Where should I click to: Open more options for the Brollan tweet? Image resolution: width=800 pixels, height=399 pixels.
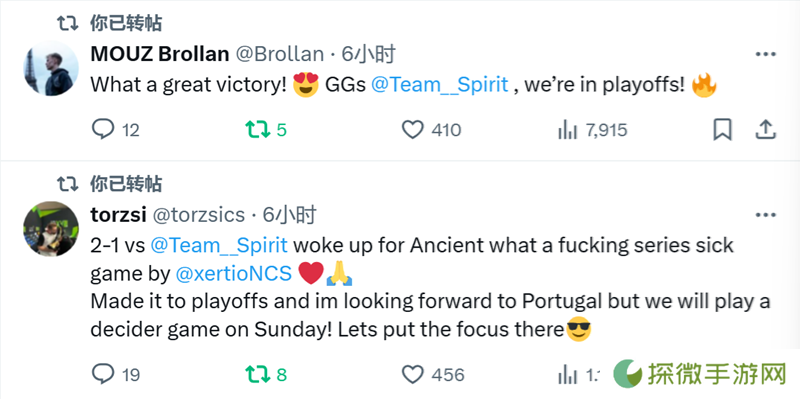[765, 54]
